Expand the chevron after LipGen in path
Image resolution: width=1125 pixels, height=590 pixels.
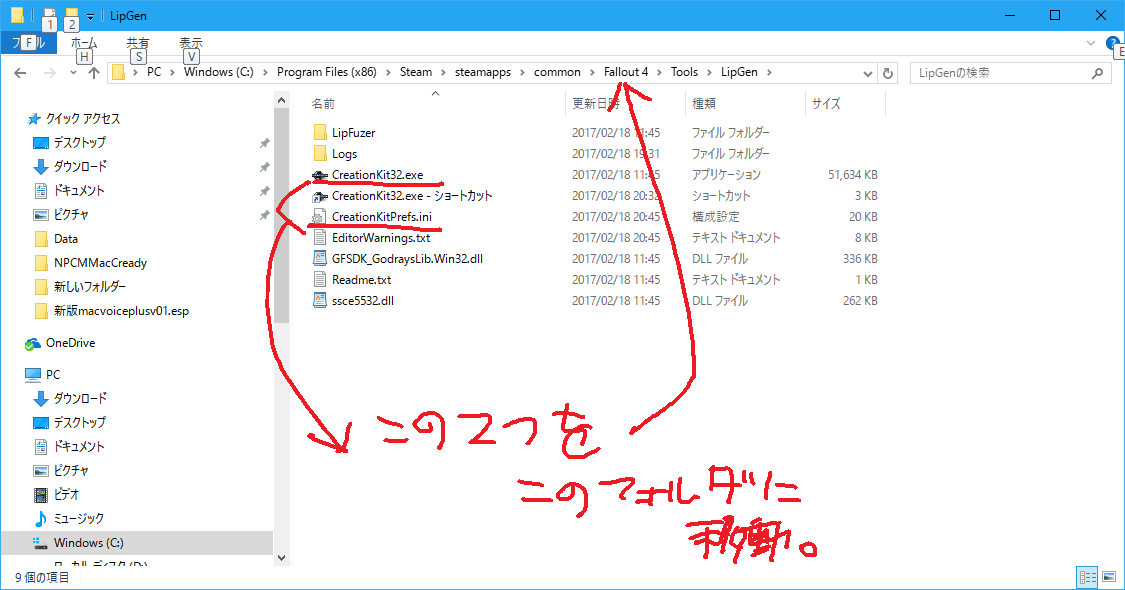(x=769, y=72)
